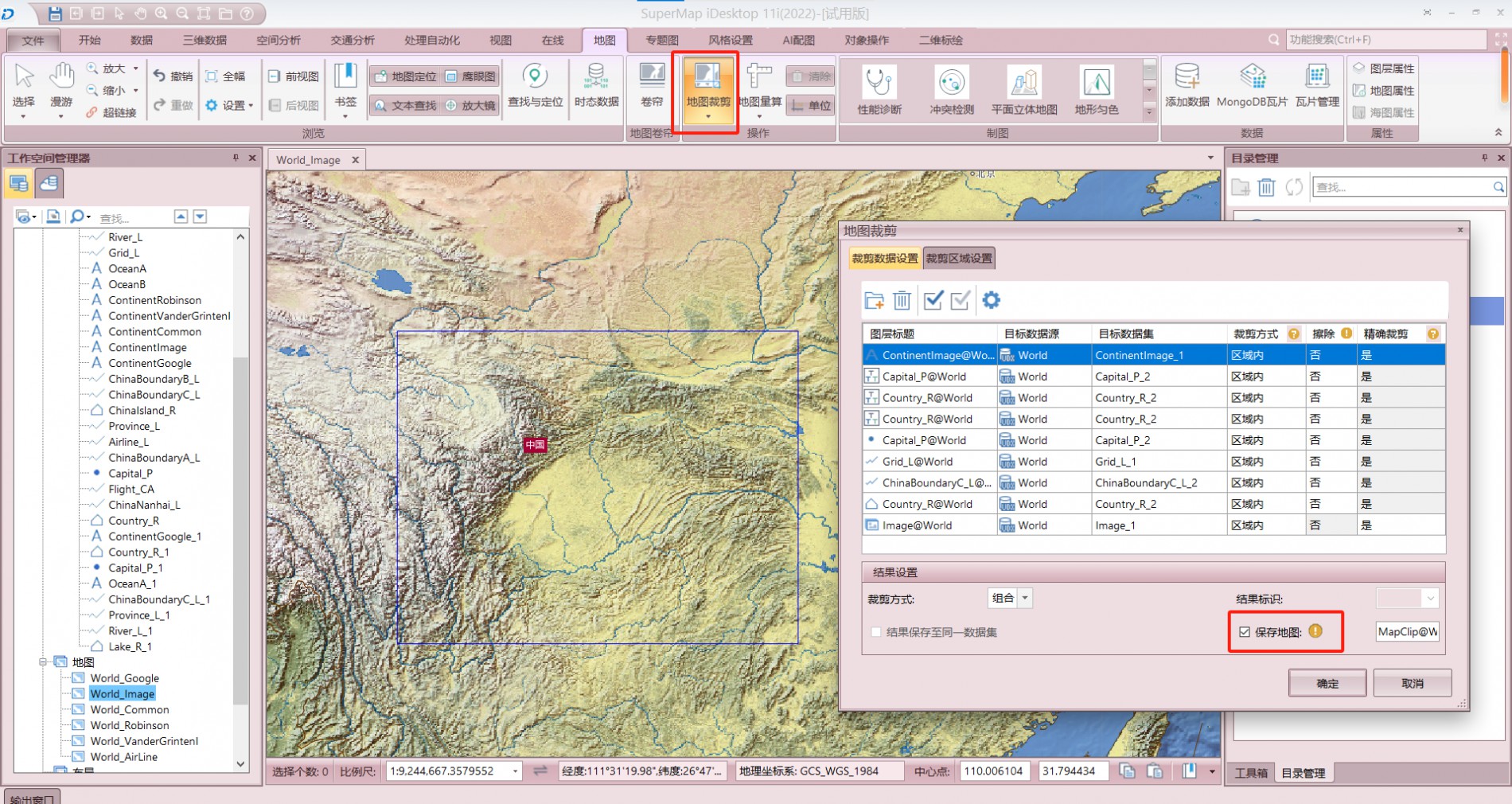Open 地图属性 panel button
This screenshot has width=1512, height=804.
tap(1384, 91)
